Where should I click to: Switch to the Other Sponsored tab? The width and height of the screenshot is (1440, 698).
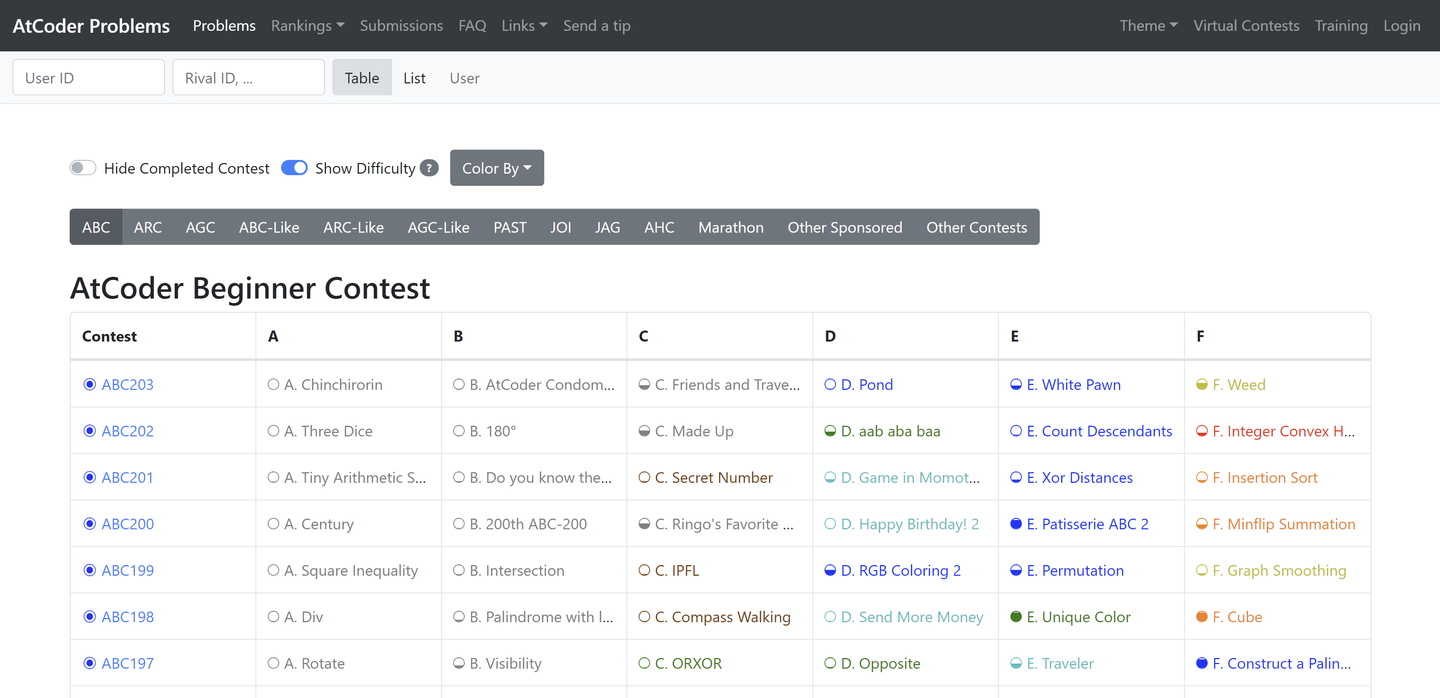[844, 227]
